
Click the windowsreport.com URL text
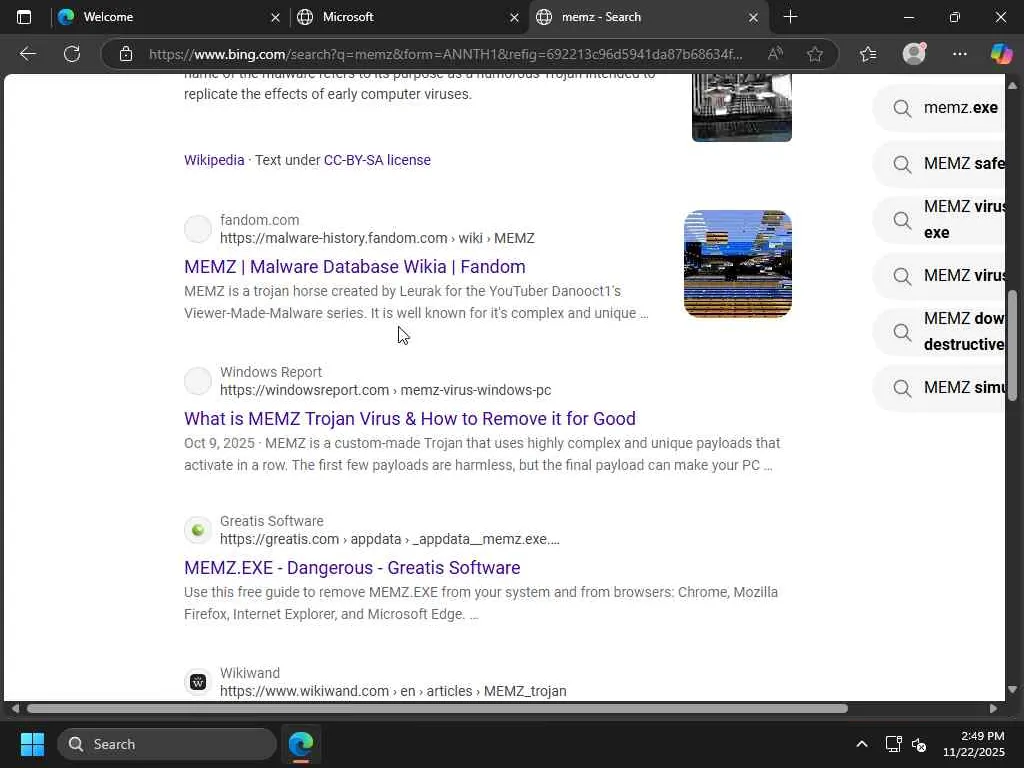point(385,391)
